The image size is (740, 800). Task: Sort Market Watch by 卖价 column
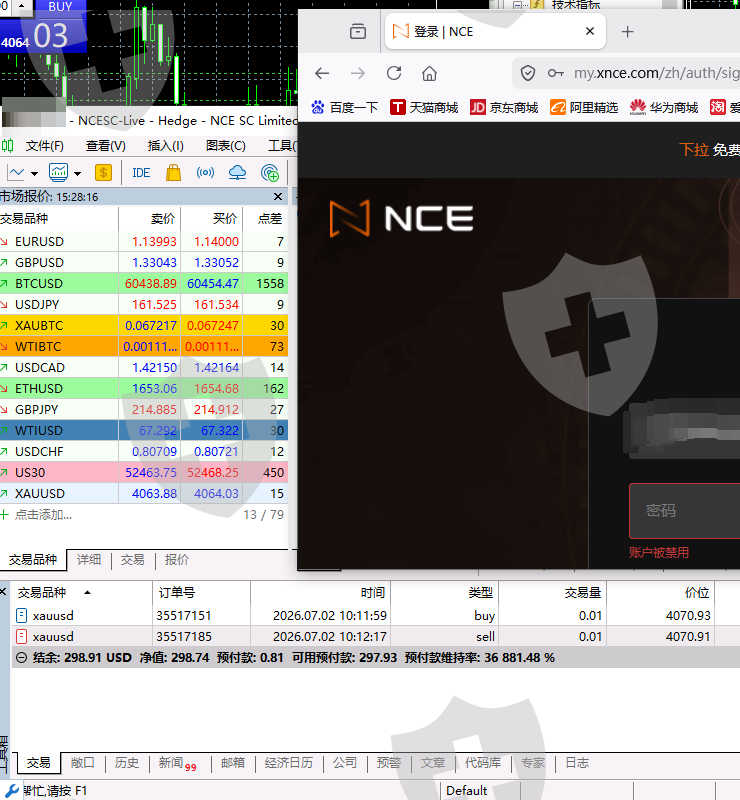(150, 219)
